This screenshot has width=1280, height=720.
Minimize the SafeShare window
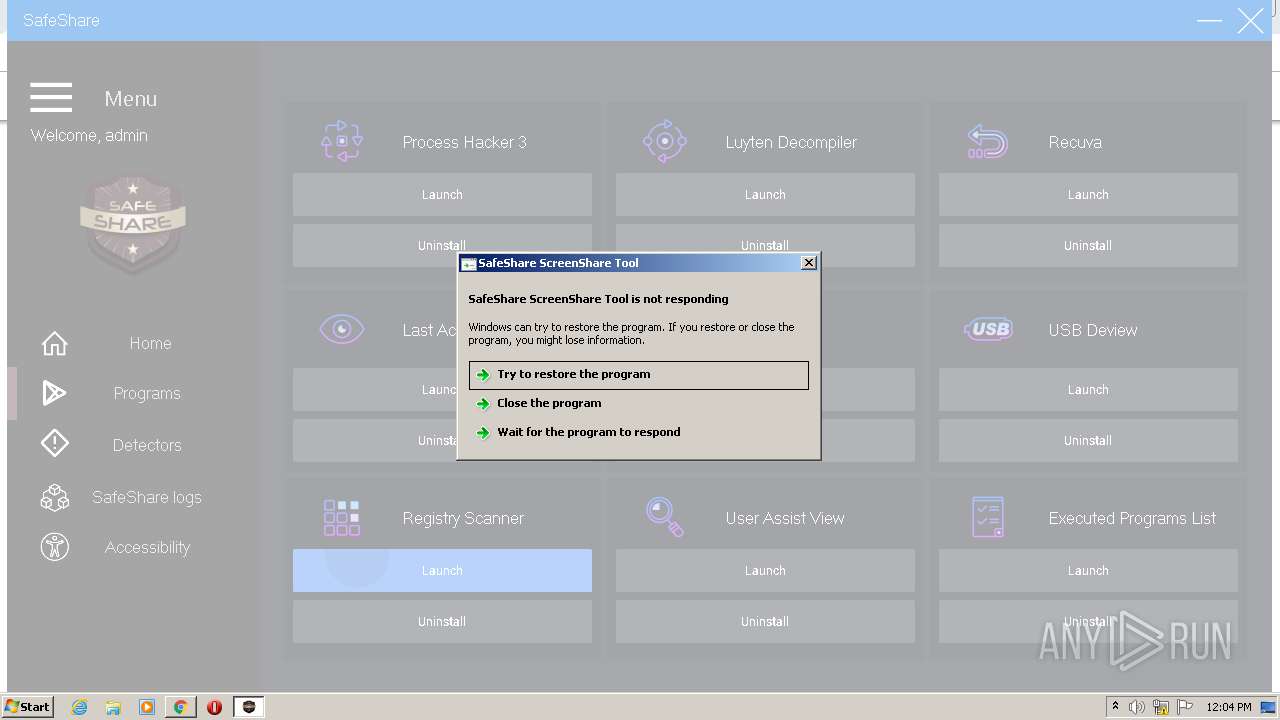click(1210, 20)
